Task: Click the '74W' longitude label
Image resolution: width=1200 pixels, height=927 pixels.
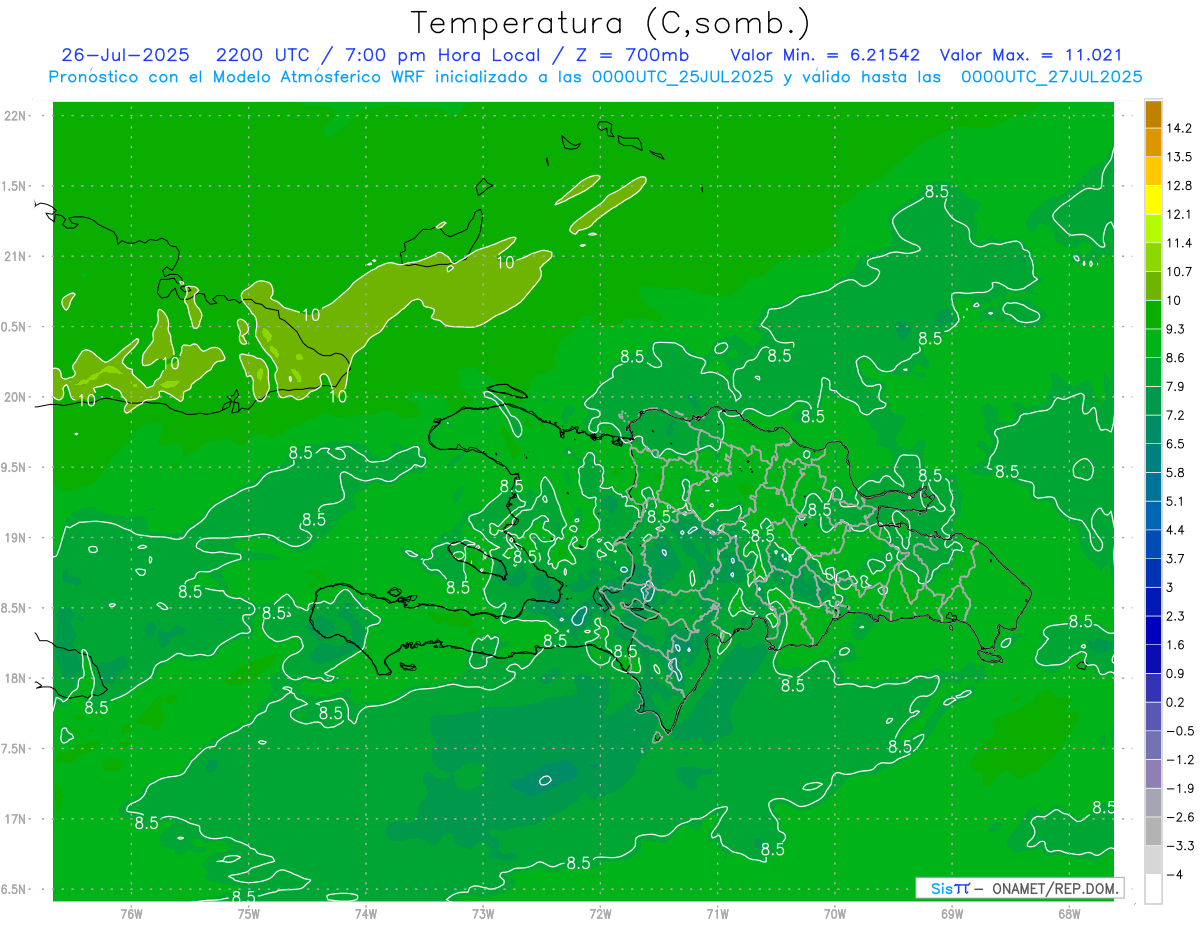Action: (366, 913)
